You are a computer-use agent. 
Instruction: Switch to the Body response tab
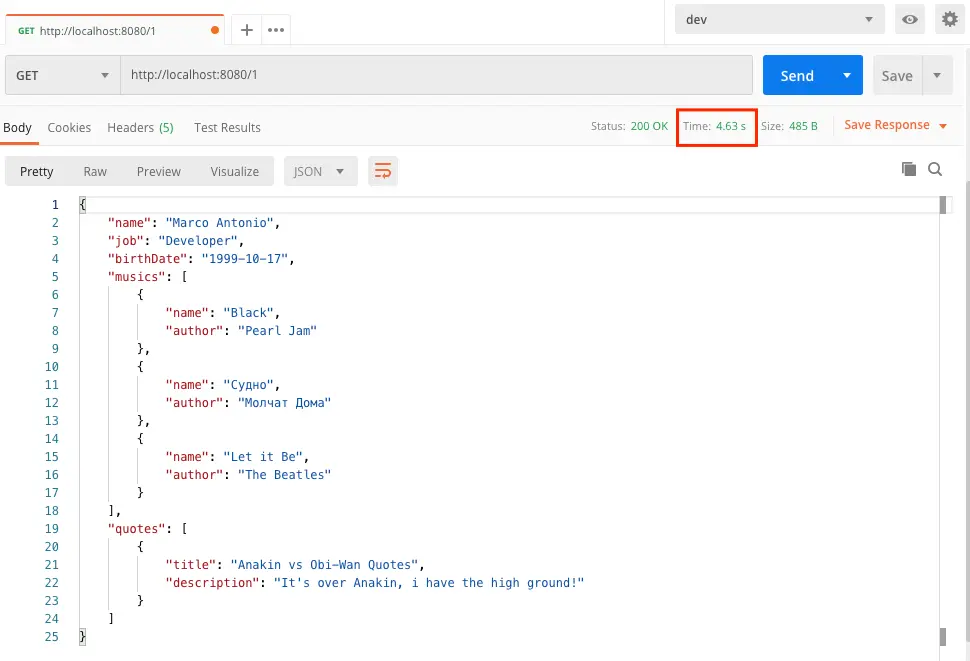coord(17,127)
